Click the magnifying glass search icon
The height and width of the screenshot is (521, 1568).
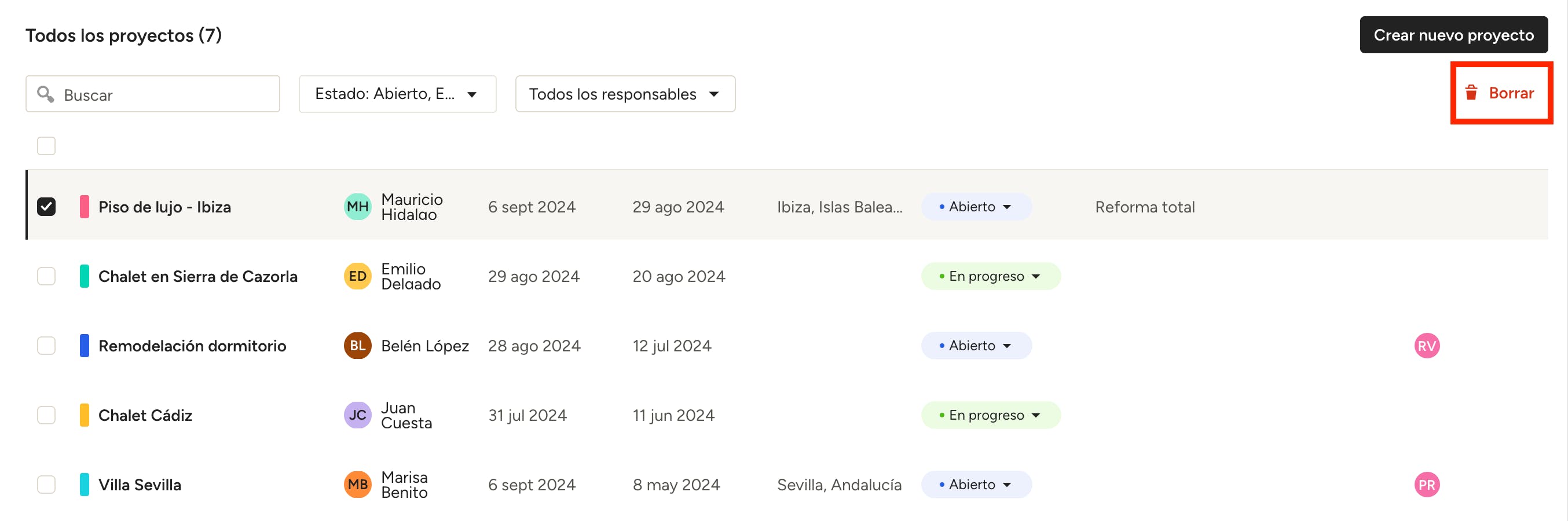click(45, 94)
